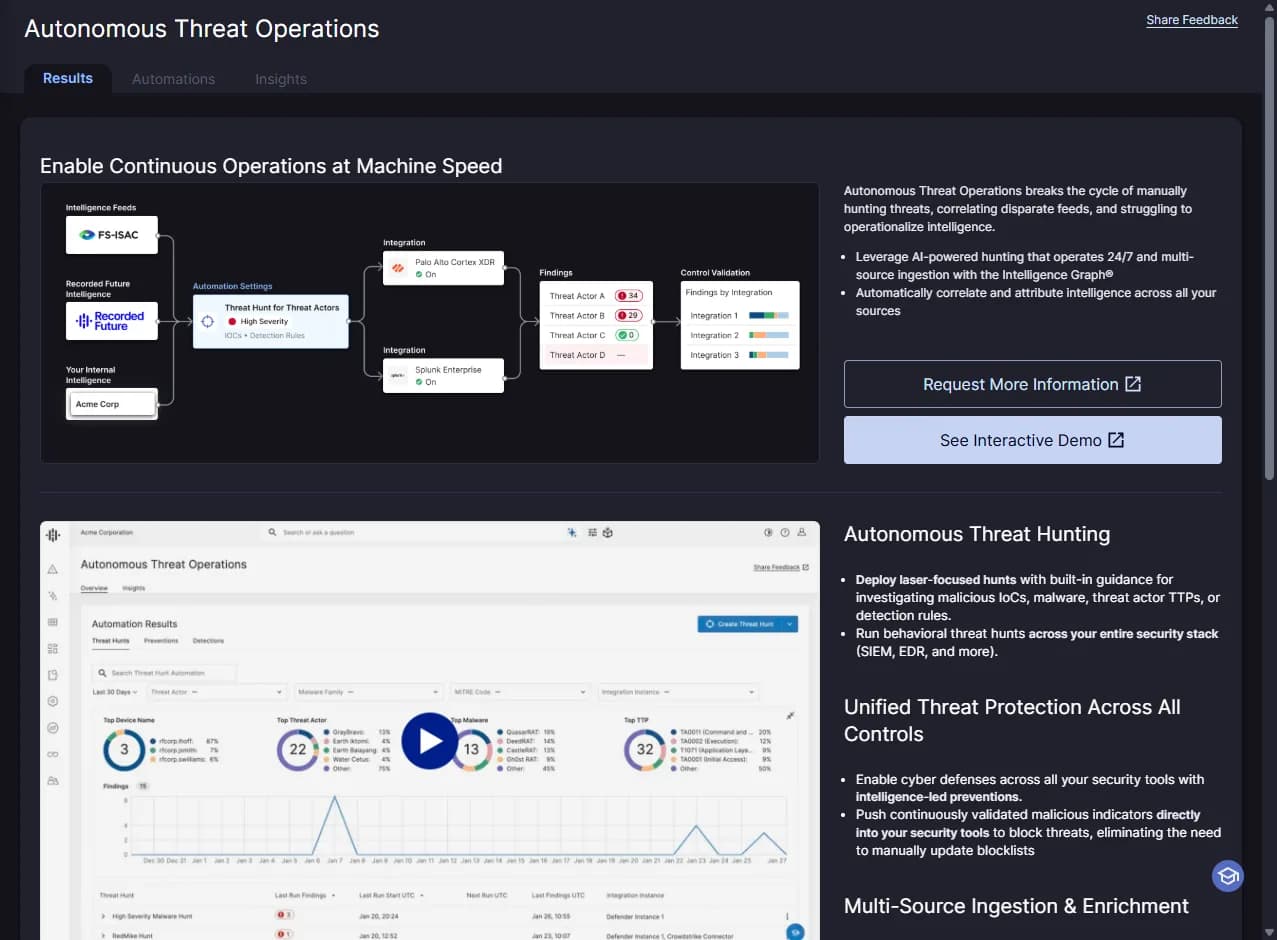Viewport: 1277px width, 940px height.
Task: Click the 'Threat Actor A' findings row
Action: pos(596,296)
